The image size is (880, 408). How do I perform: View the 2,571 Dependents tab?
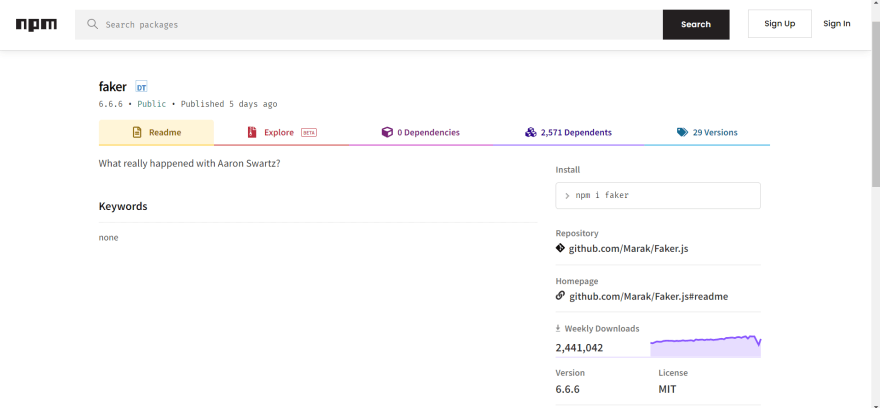569,132
